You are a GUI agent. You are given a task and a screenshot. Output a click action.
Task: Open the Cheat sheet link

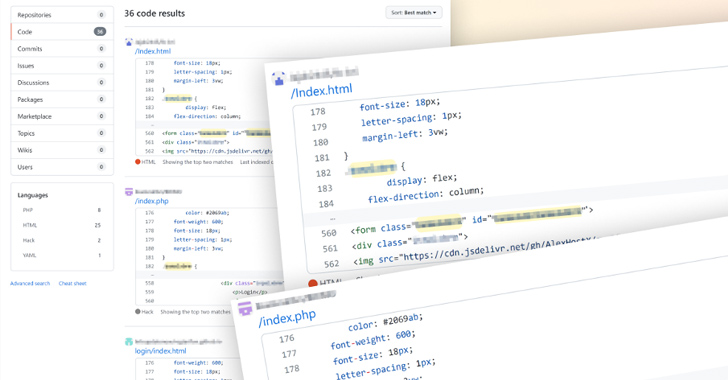click(72, 283)
